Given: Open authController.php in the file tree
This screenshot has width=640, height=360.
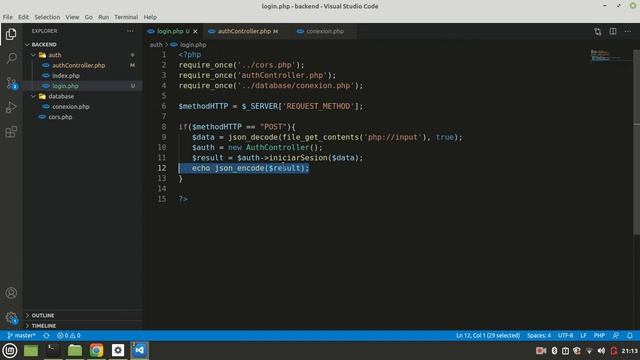Looking at the screenshot, I should (x=83, y=65).
